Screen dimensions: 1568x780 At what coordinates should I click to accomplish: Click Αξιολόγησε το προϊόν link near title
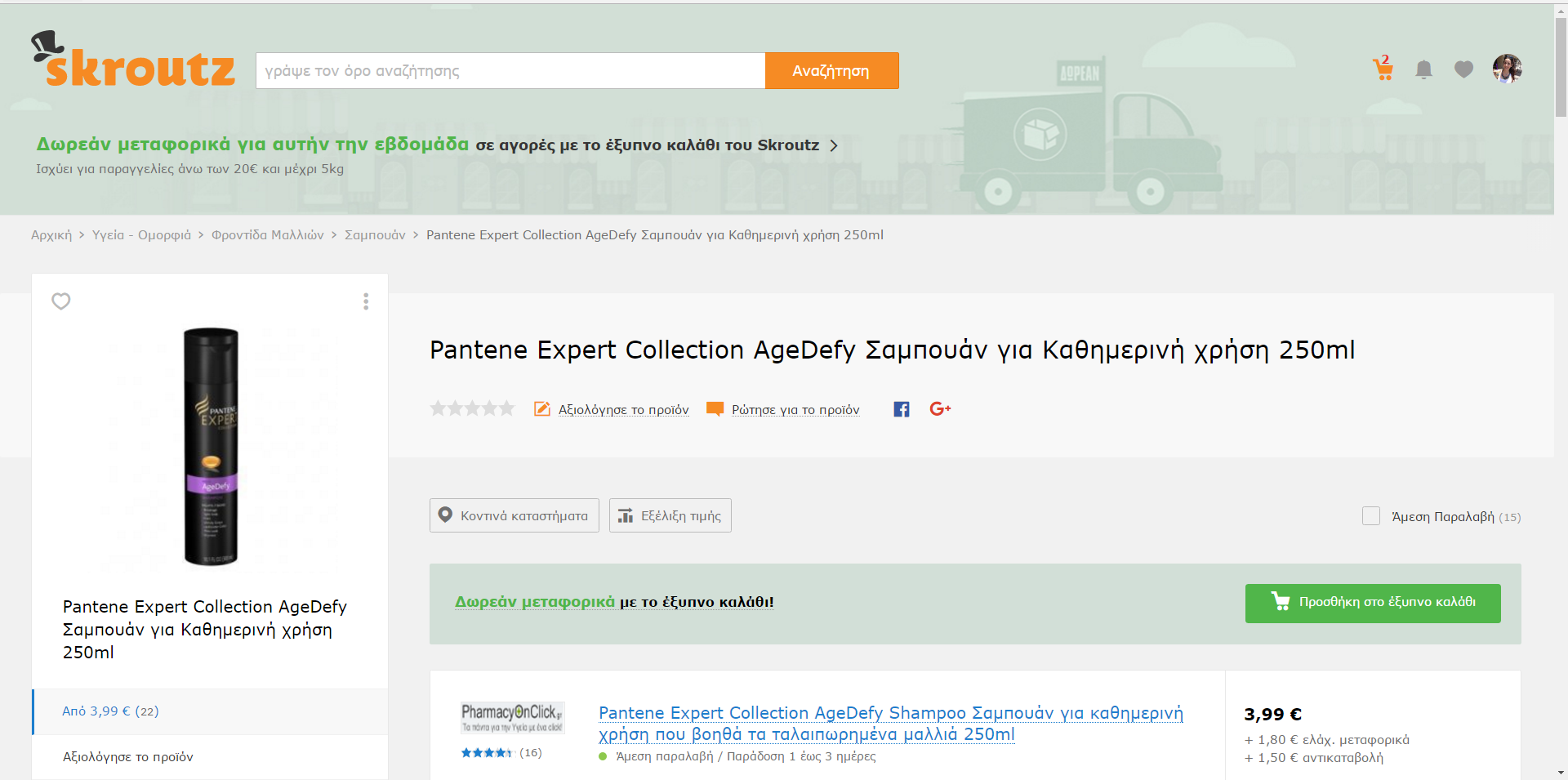coord(623,410)
